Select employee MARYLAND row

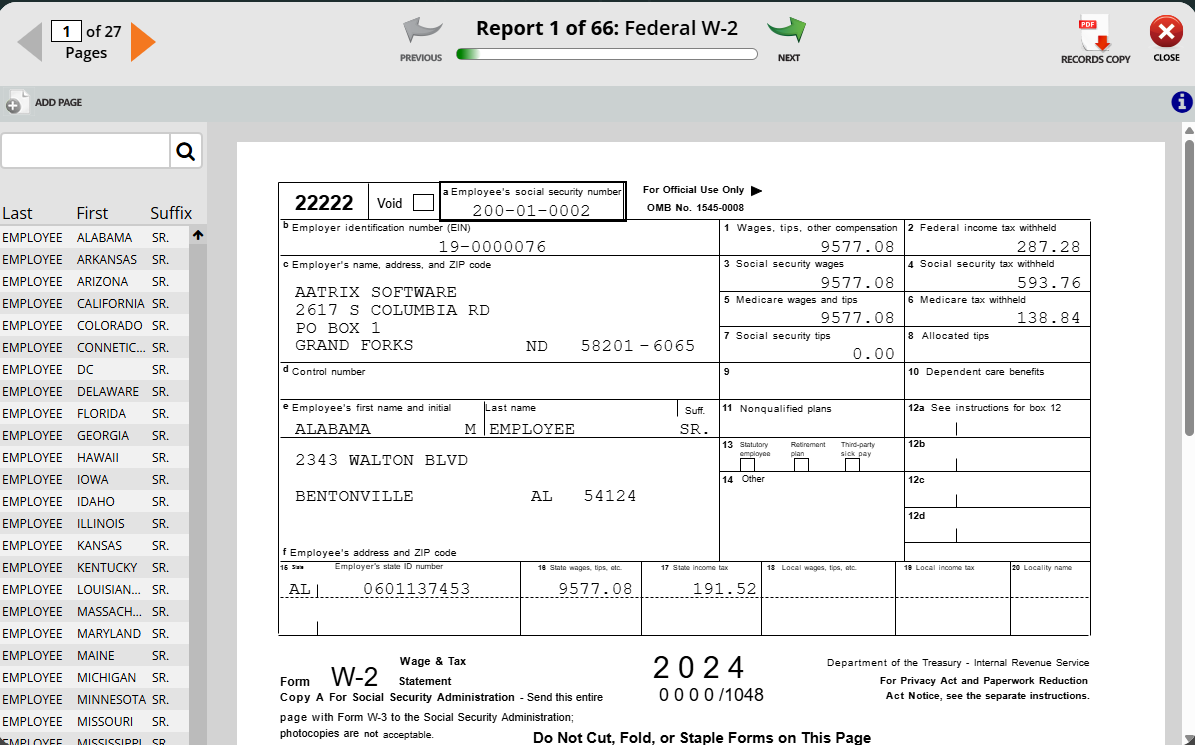coord(95,635)
